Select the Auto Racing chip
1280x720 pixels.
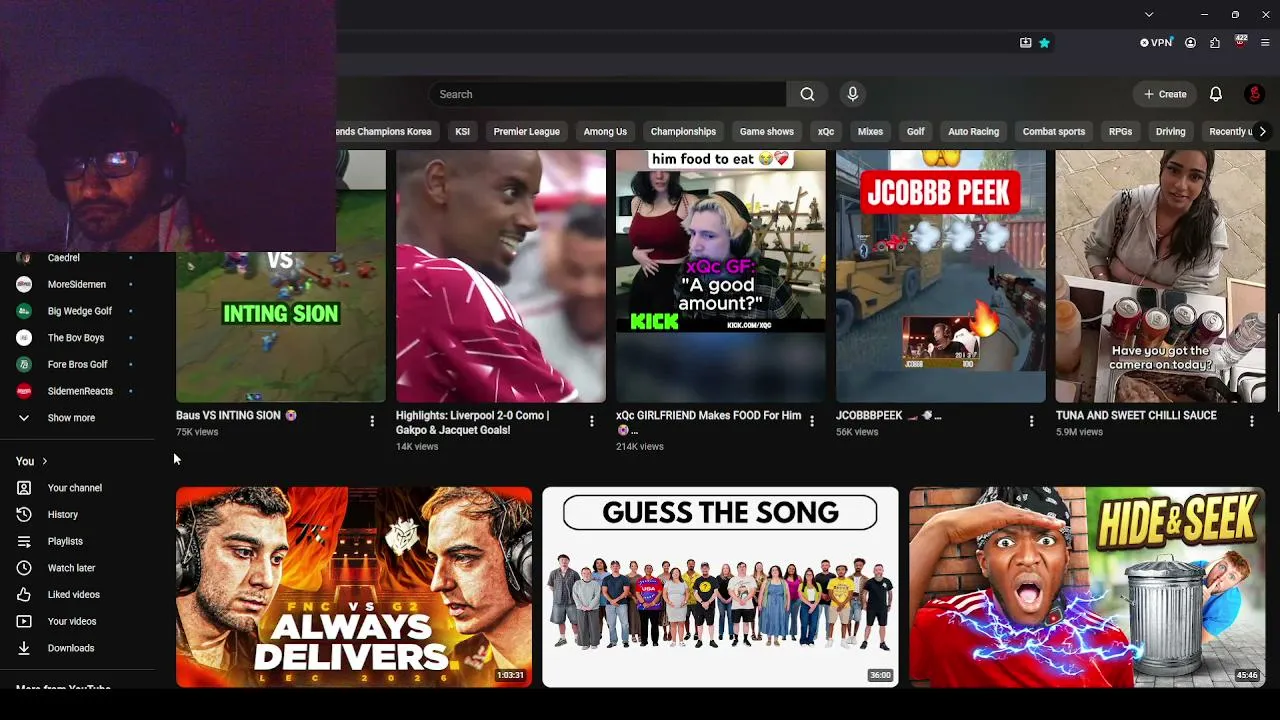(973, 131)
